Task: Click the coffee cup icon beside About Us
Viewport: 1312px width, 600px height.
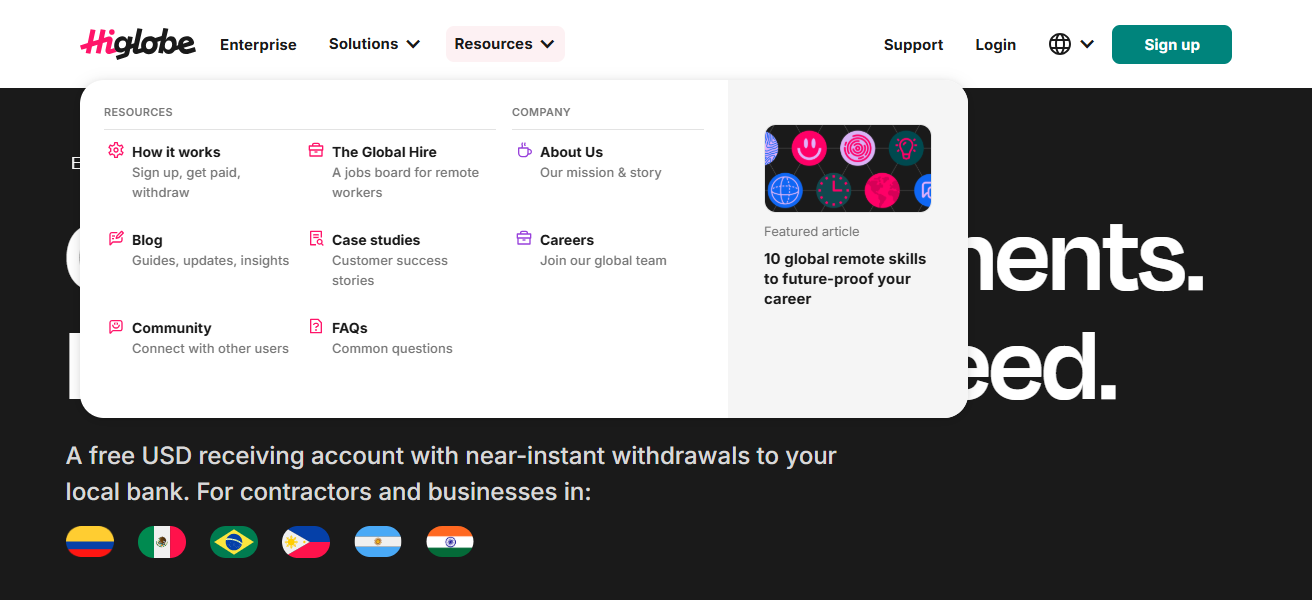Action: point(524,151)
